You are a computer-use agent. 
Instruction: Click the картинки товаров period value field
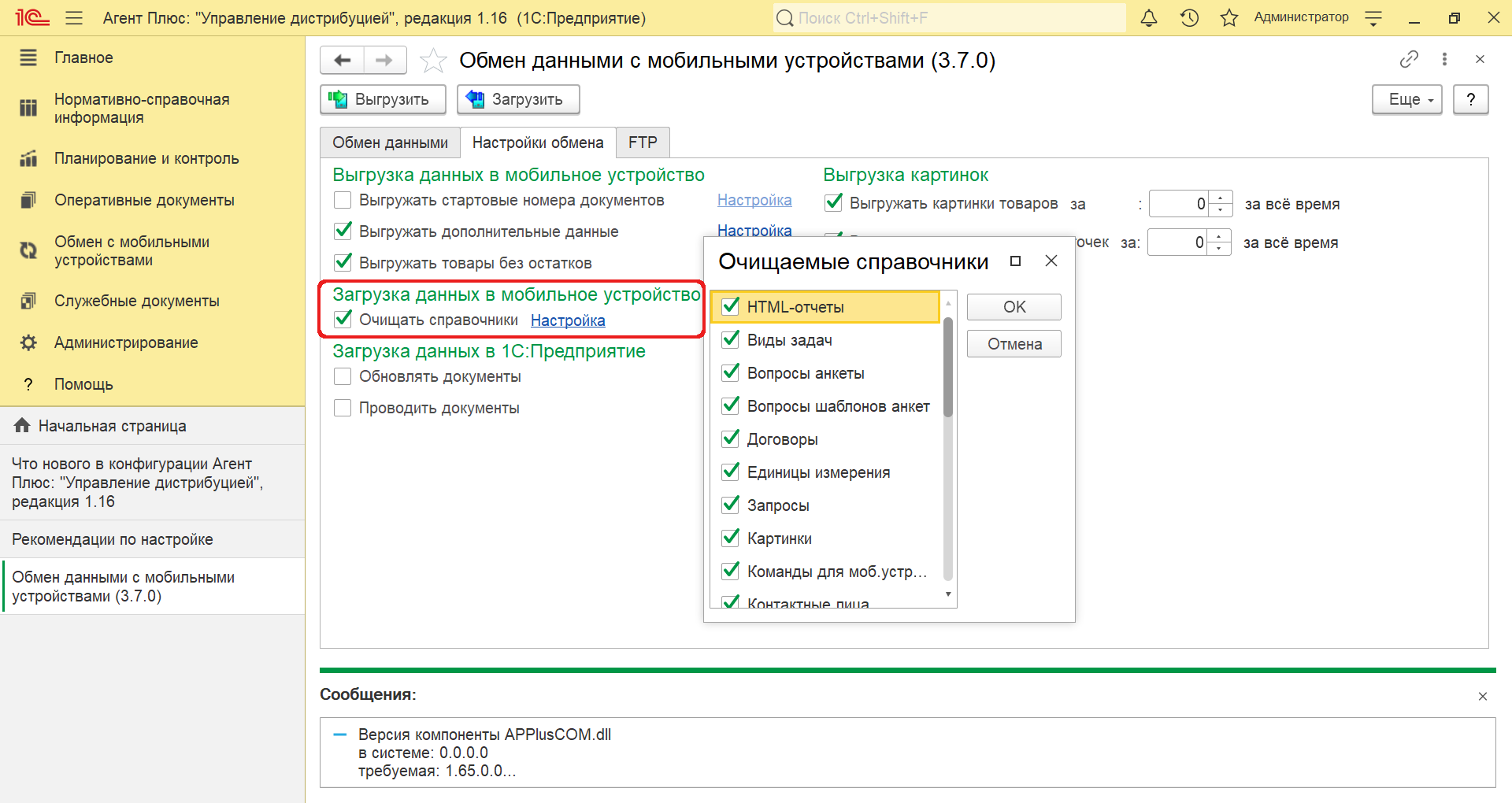coord(1179,204)
